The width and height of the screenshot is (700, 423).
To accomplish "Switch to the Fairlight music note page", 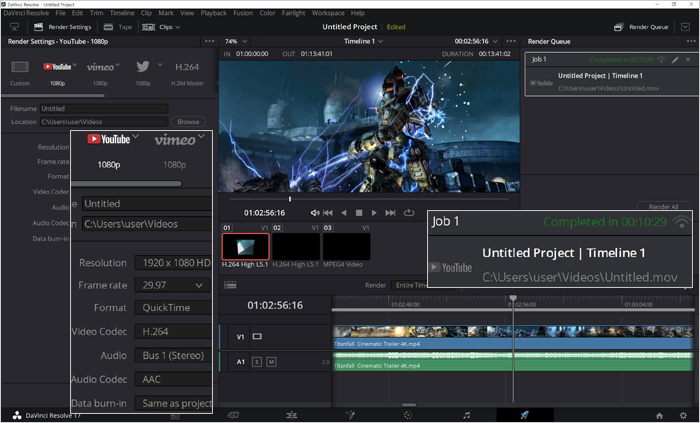I will pyautogui.click(x=466, y=414).
